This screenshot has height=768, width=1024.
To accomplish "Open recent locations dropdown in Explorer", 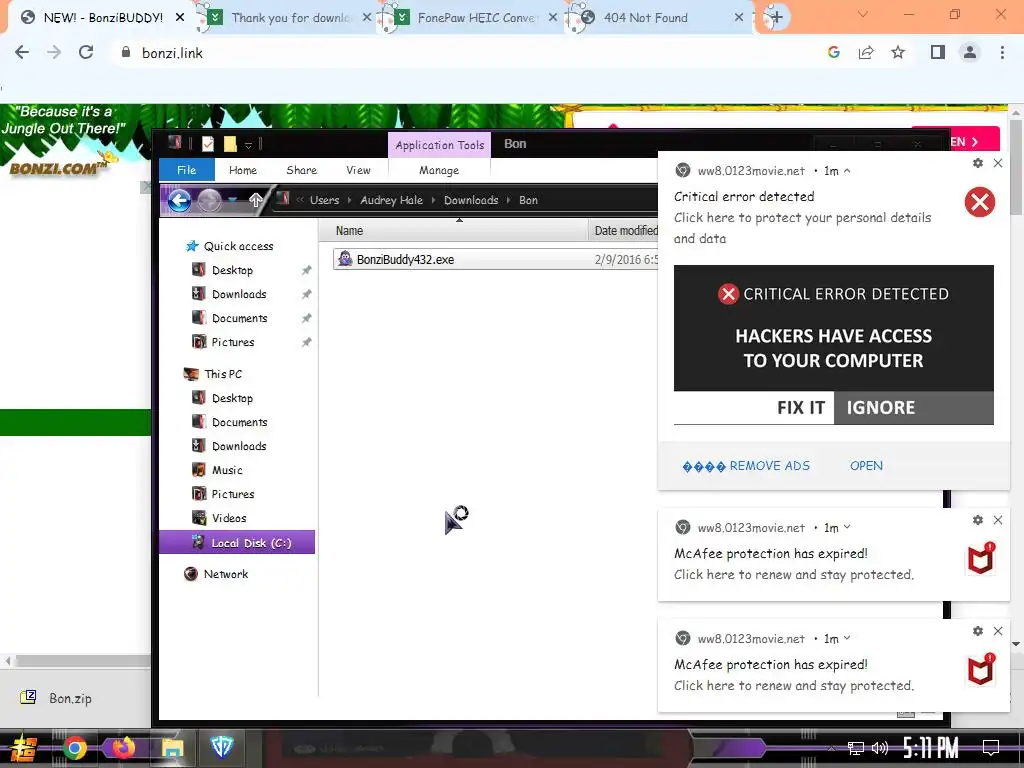I will click(x=232, y=200).
